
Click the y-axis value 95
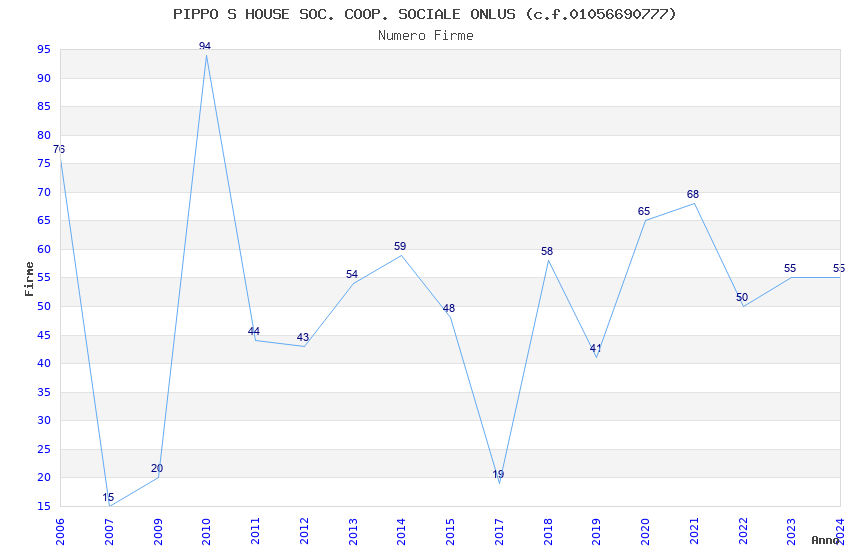click(44, 49)
